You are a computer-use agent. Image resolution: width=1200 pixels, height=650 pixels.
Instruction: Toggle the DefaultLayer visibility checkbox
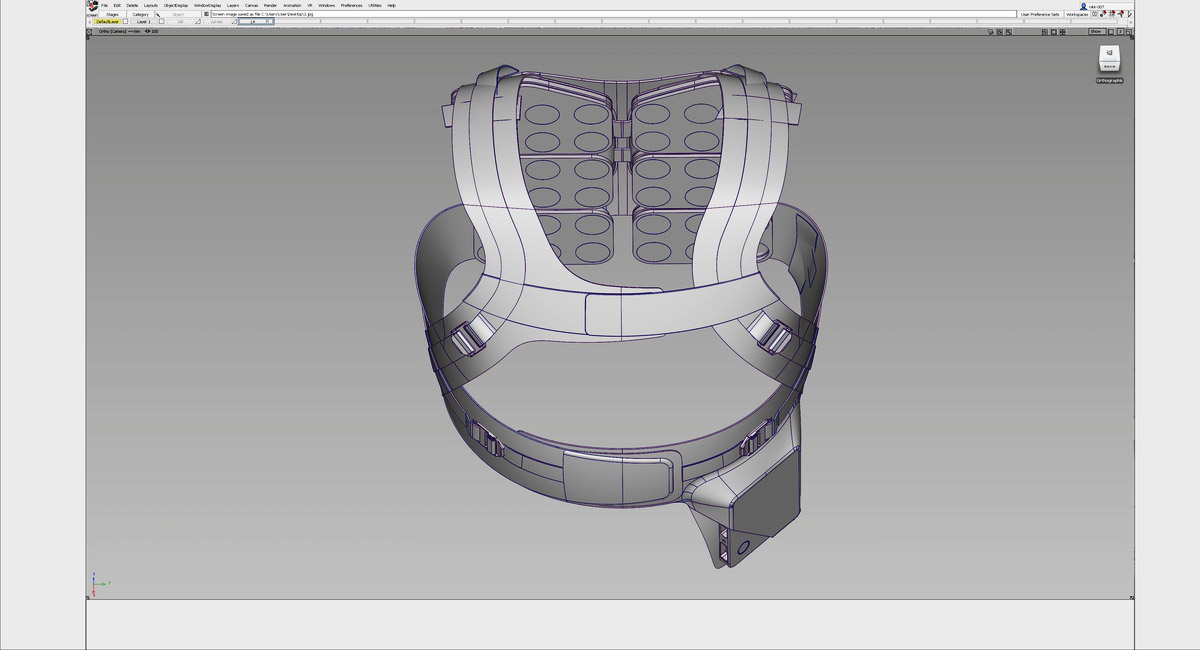click(x=125, y=22)
